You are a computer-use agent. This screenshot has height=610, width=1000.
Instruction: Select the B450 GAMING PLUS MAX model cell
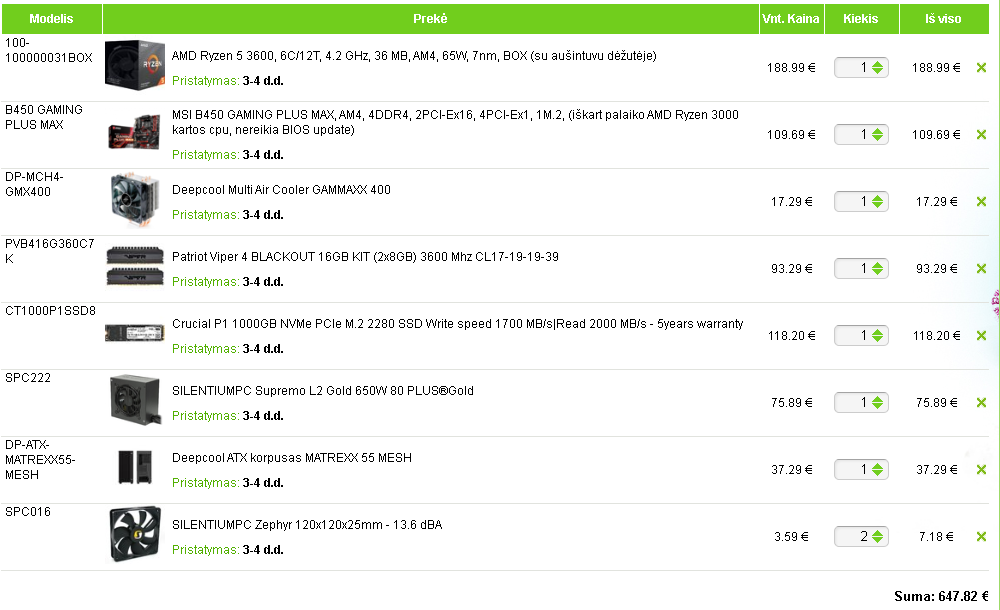click(x=44, y=117)
